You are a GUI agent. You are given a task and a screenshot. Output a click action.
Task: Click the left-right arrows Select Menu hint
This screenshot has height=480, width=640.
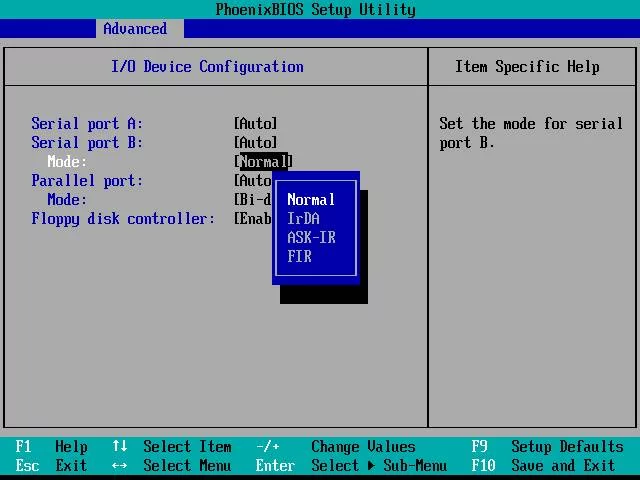172,465
